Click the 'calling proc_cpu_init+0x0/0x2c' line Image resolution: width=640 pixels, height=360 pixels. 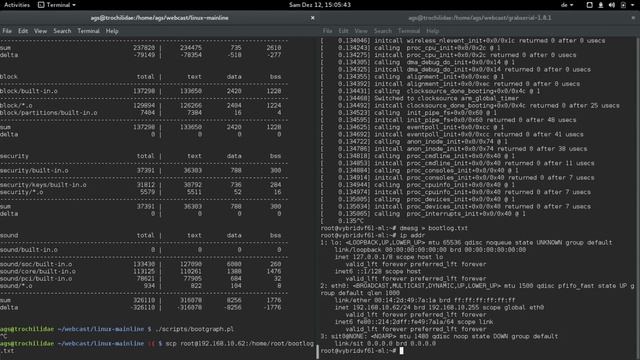click(412, 48)
